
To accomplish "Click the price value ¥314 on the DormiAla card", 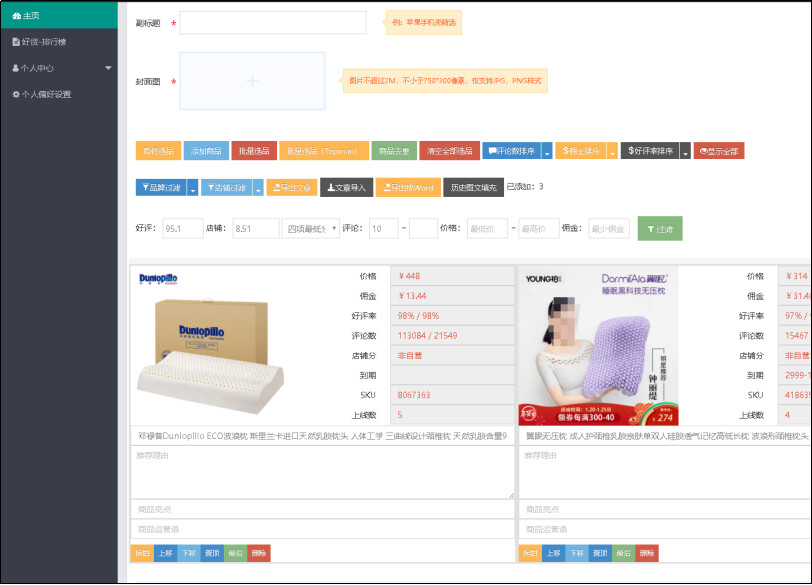I will [x=796, y=276].
